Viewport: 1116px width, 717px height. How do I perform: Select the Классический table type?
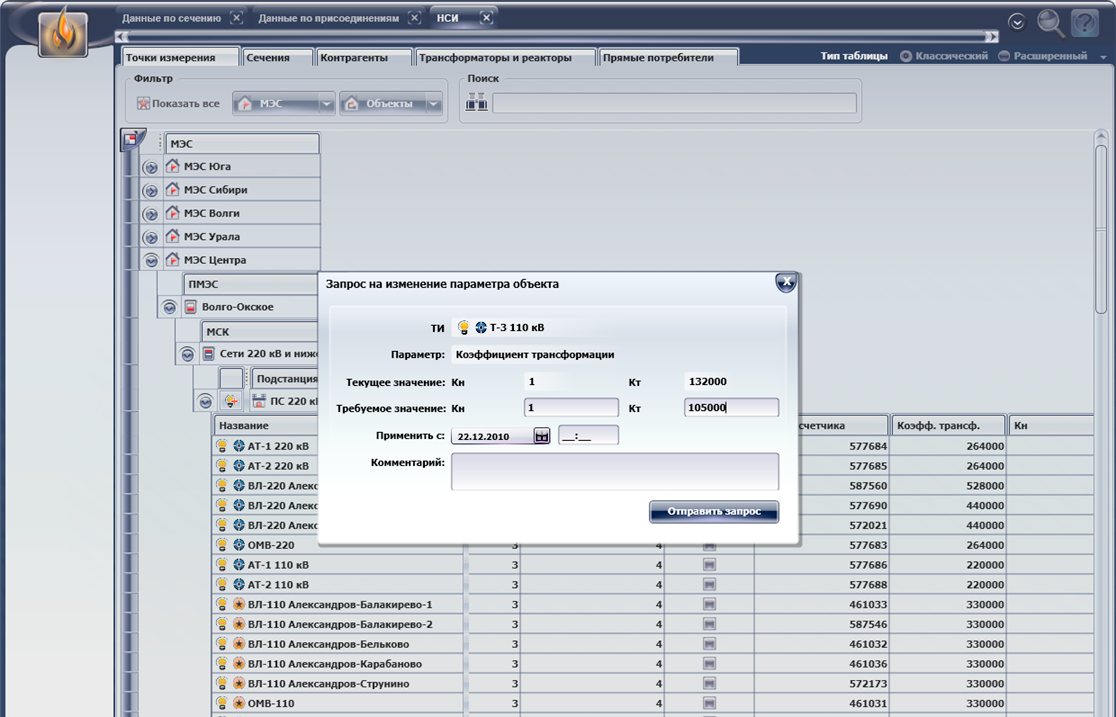click(x=906, y=57)
